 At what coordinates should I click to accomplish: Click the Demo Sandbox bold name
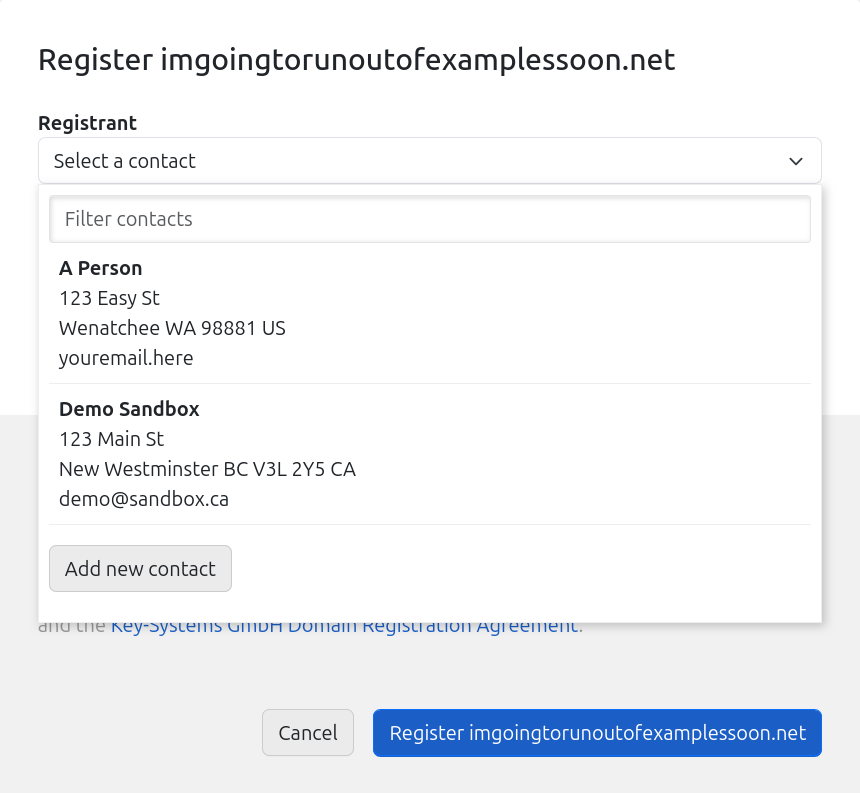(129, 409)
